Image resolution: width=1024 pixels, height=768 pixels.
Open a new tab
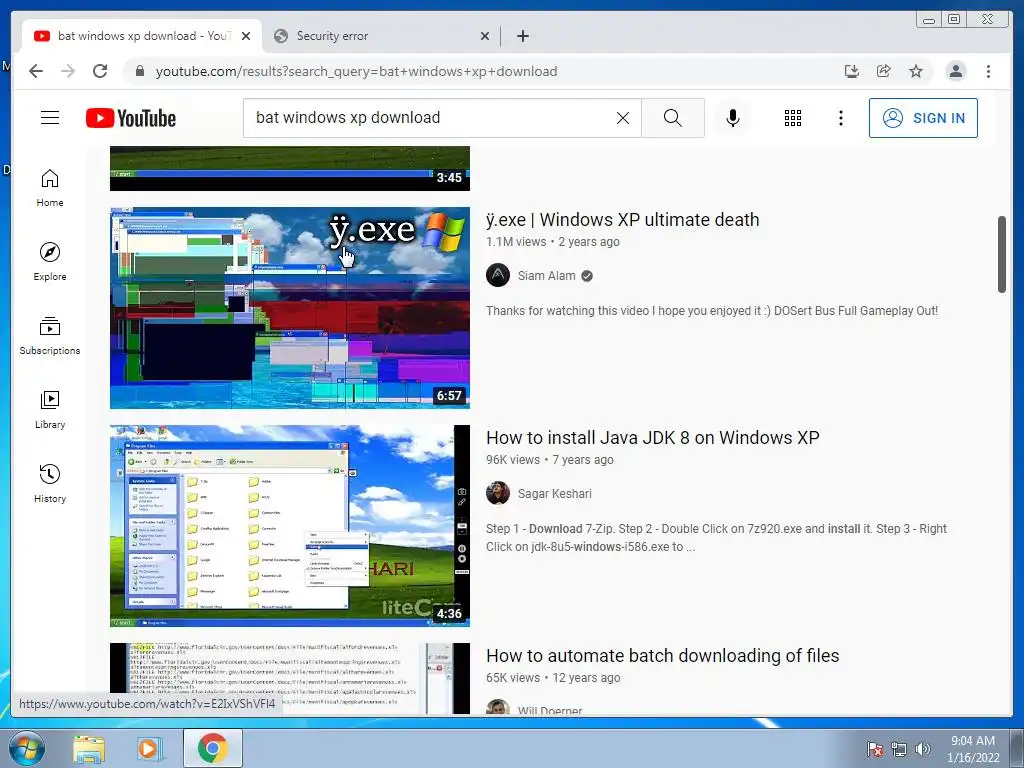click(x=522, y=36)
